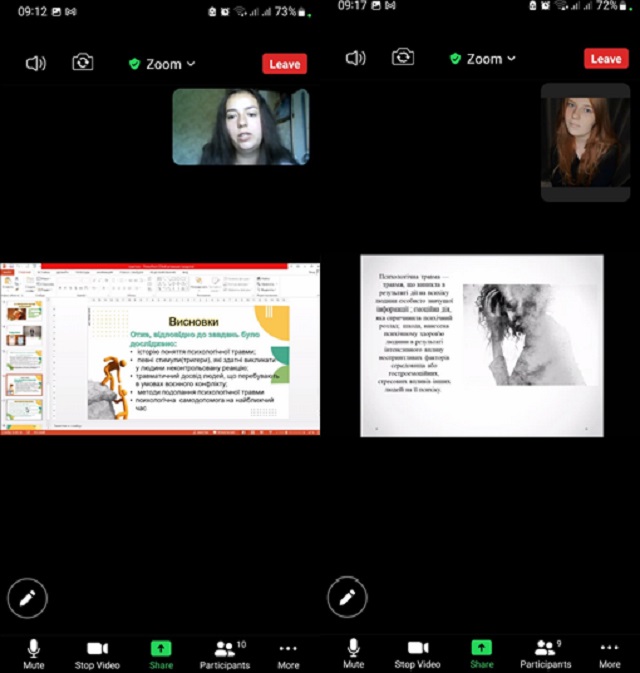Image resolution: width=640 pixels, height=673 pixels.
Task: Open annotation pencil in the left screen
Action: [x=27, y=598]
